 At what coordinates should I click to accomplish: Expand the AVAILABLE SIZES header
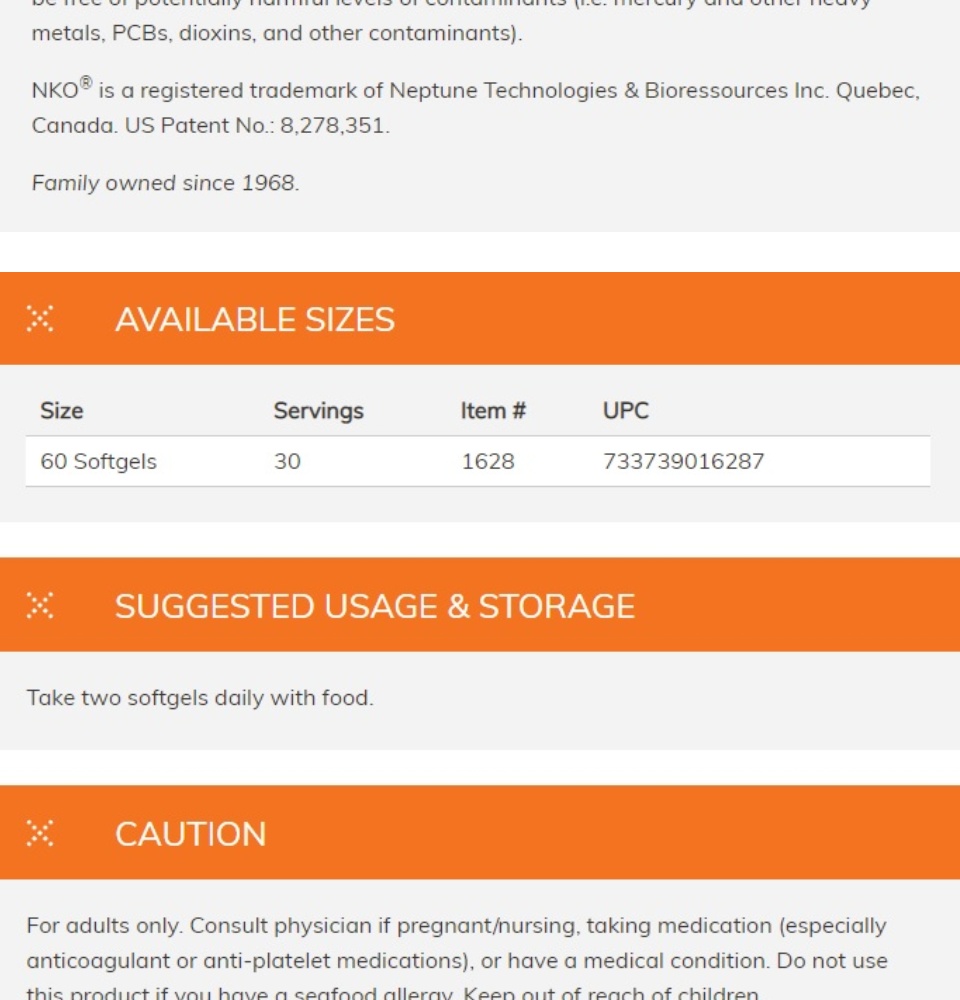pyautogui.click(x=480, y=318)
